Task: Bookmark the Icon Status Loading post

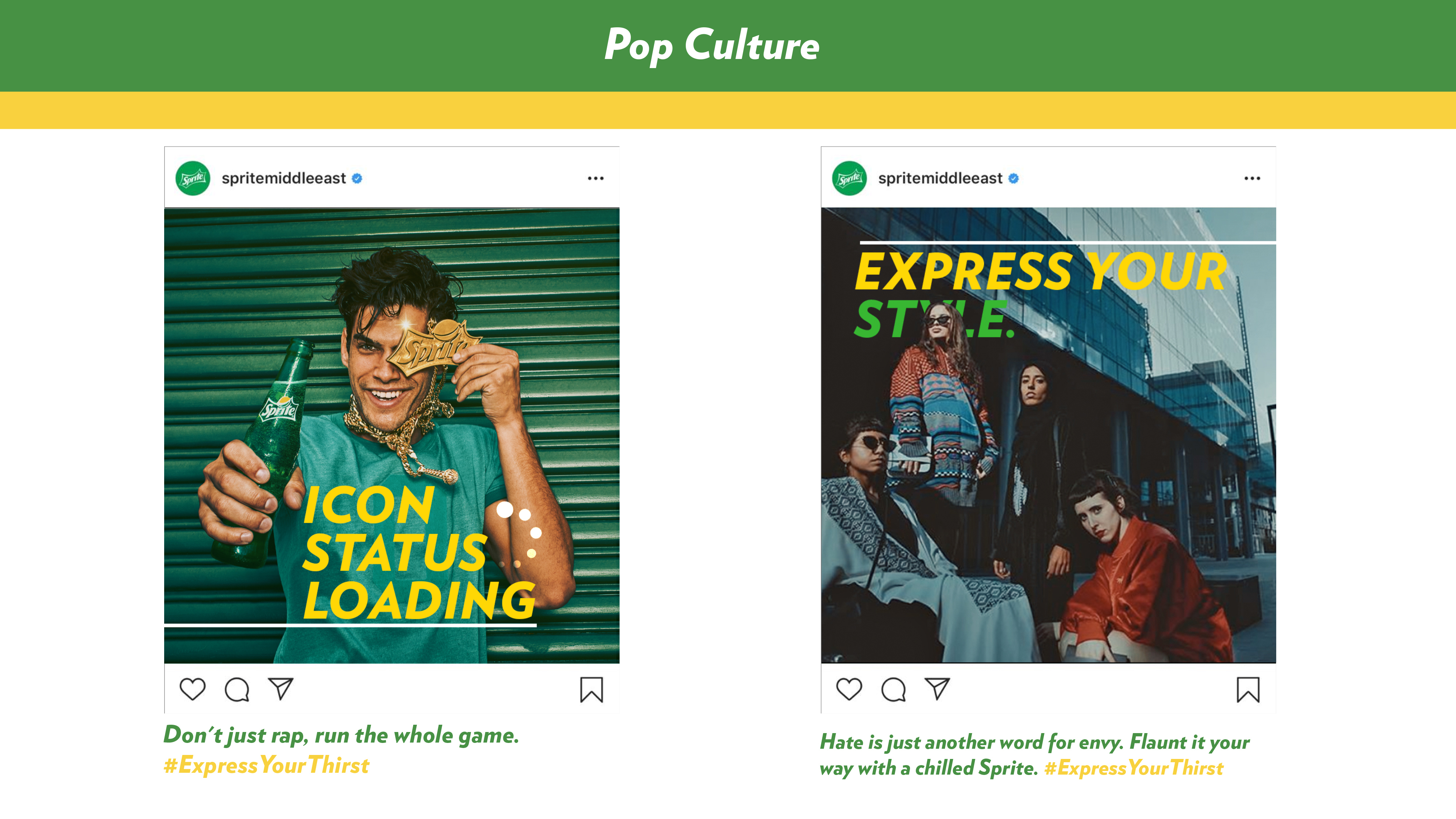Action: 591,689
